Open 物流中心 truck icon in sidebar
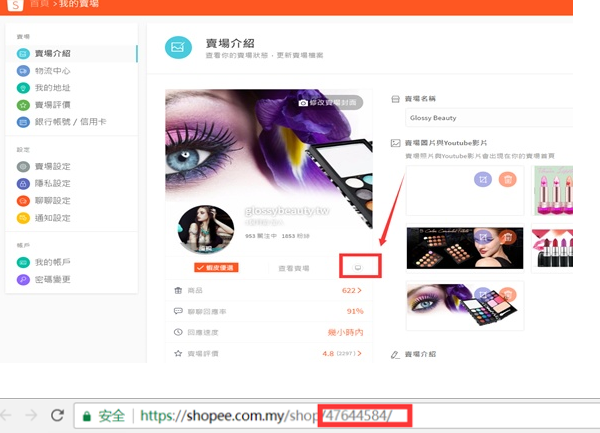This screenshot has height=433, width=600. click(x=23, y=71)
